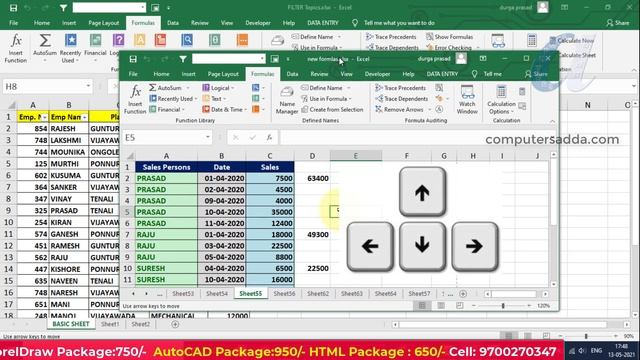Click ENG language indicator in taskbar

click(596, 350)
